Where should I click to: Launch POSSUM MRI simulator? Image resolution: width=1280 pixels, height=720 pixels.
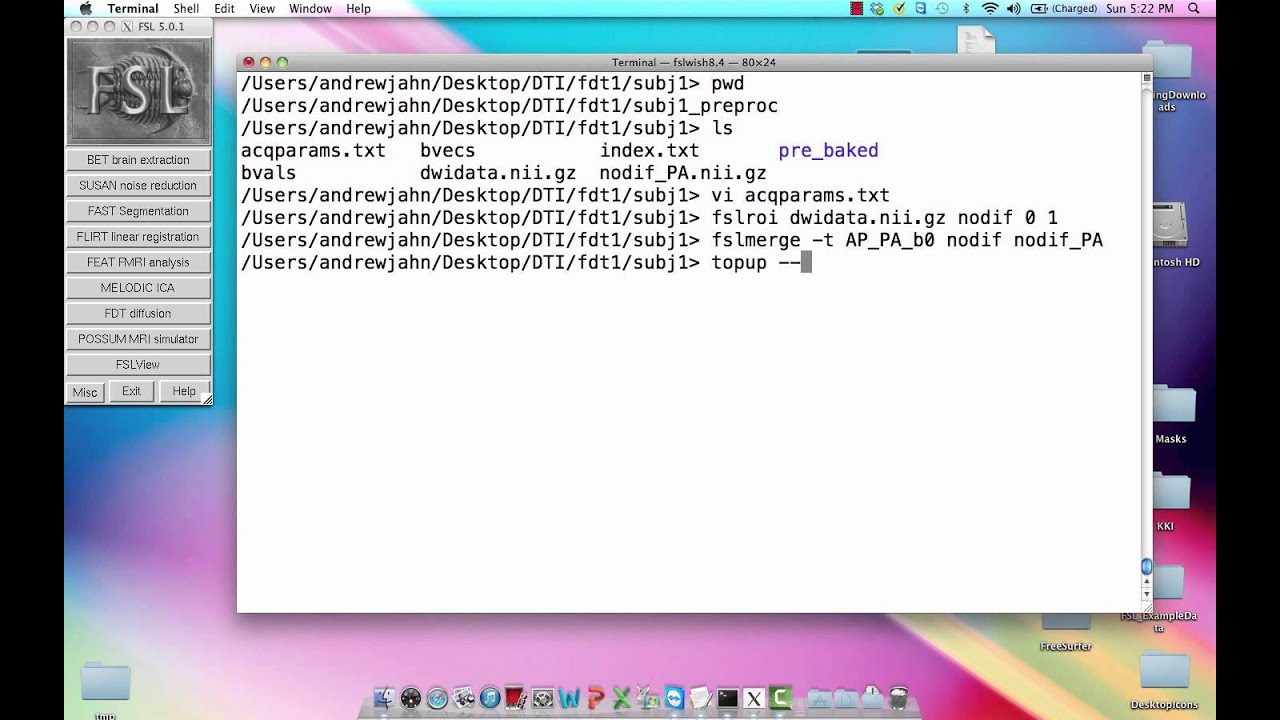[x=138, y=339]
